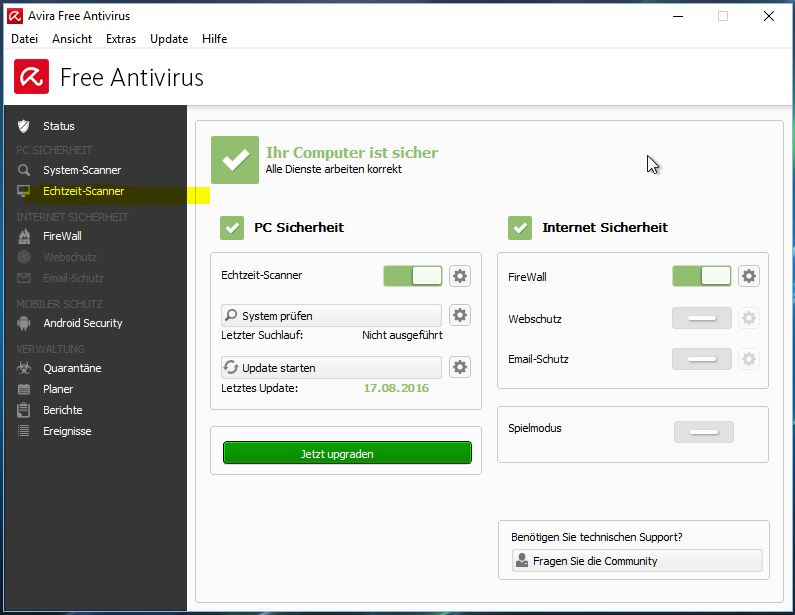Open FireWall settings gear icon

click(x=748, y=276)
